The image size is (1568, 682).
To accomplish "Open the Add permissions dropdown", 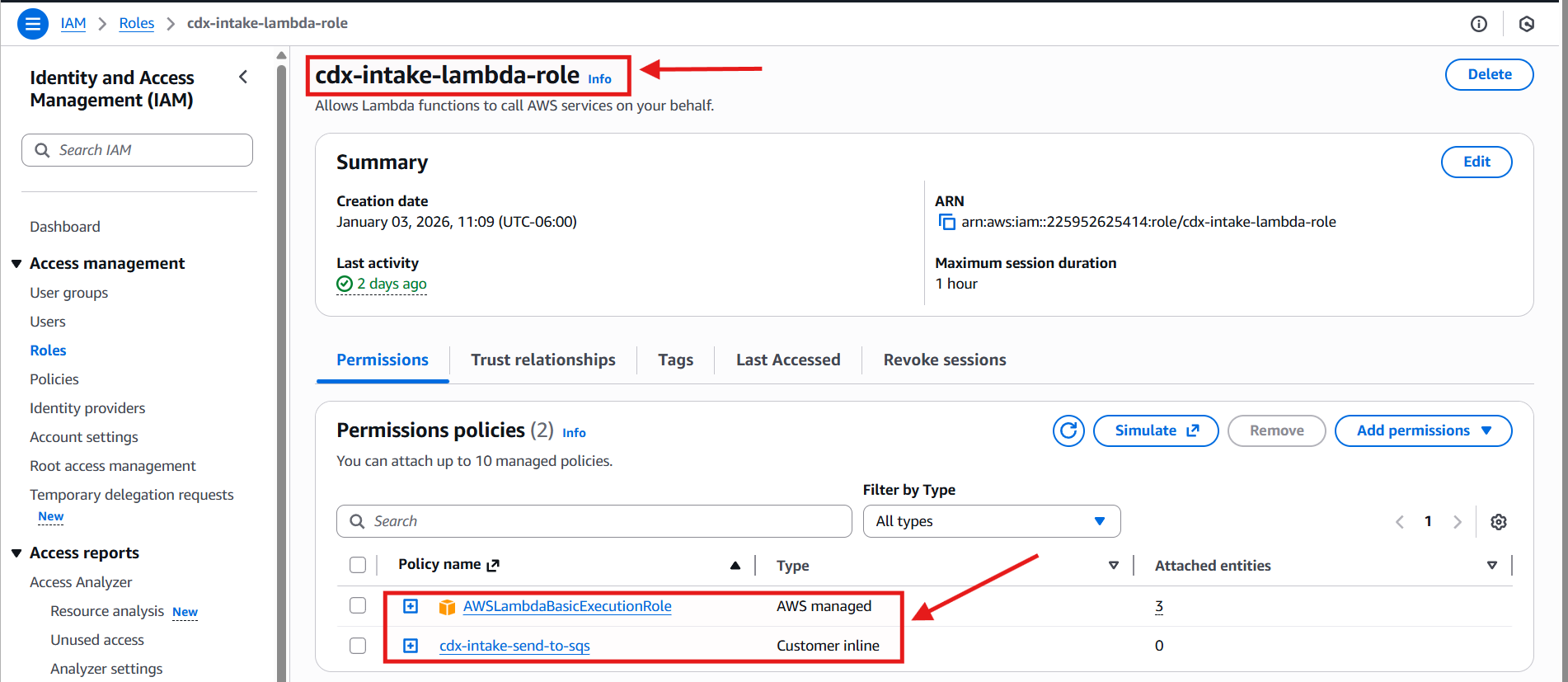I will [x=1422, y=430].
